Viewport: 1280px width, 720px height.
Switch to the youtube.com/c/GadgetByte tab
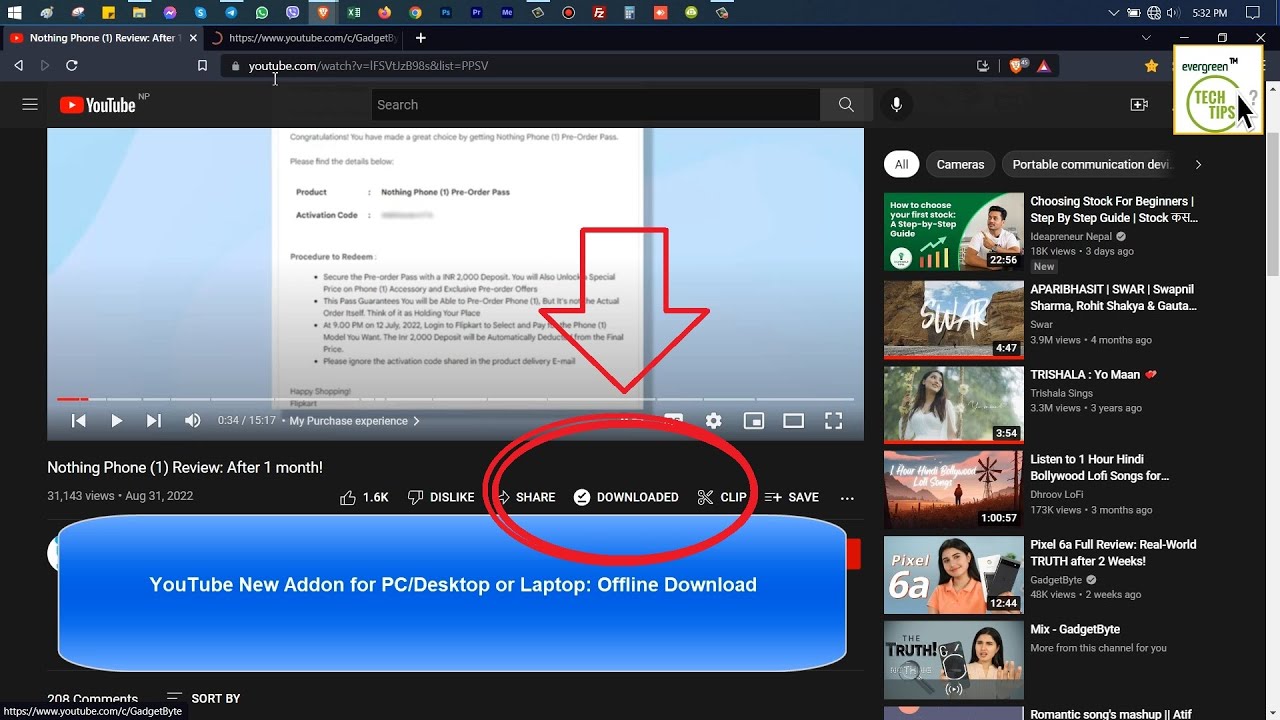[303, 38]
